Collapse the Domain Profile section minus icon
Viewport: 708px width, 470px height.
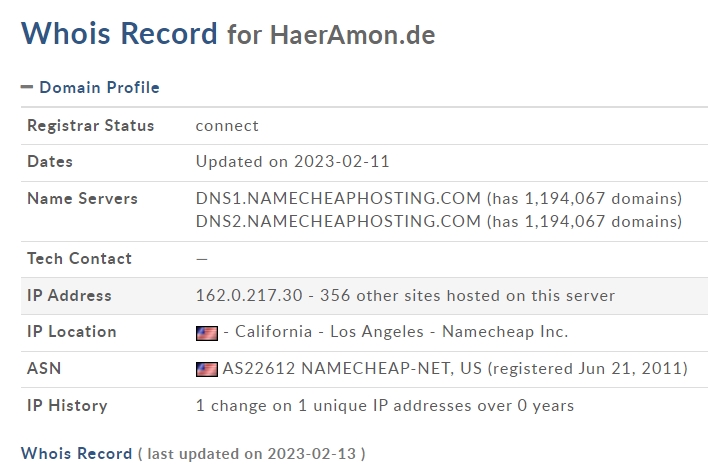tap(27, 88)
